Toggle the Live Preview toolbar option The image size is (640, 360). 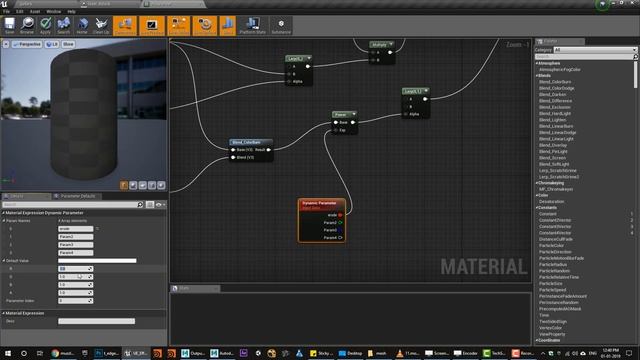pos(152,25)
